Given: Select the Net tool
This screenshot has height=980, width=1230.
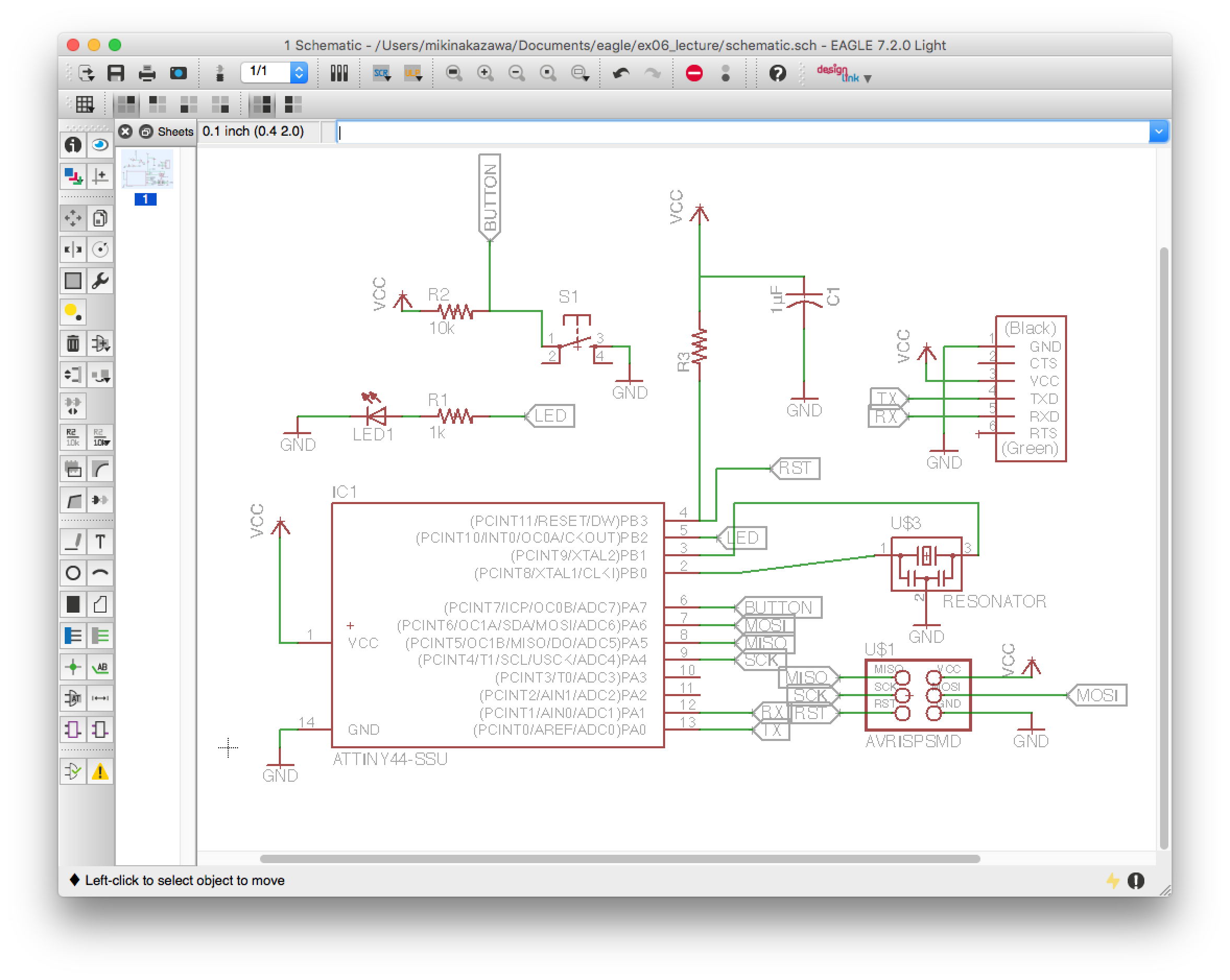Looking at the screenshot, I should (100, 636).
